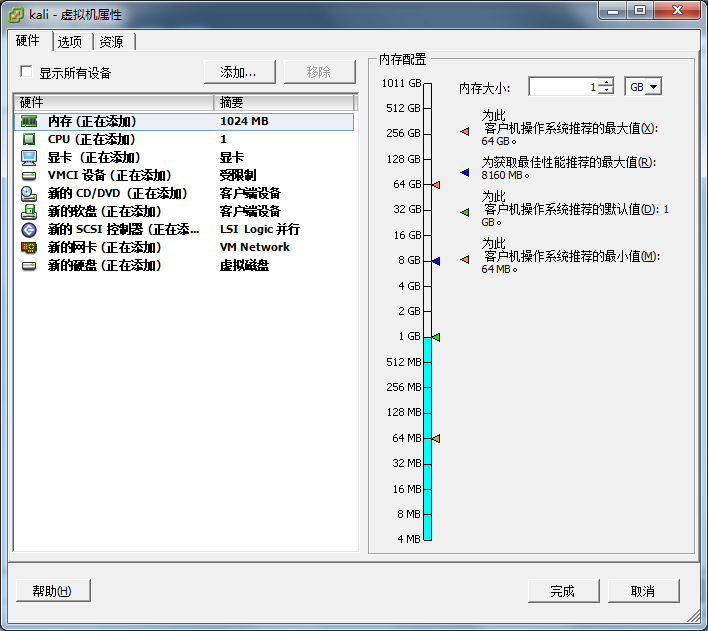
Task: Click the 受限制 summary value
Action: tap(238, 175)
